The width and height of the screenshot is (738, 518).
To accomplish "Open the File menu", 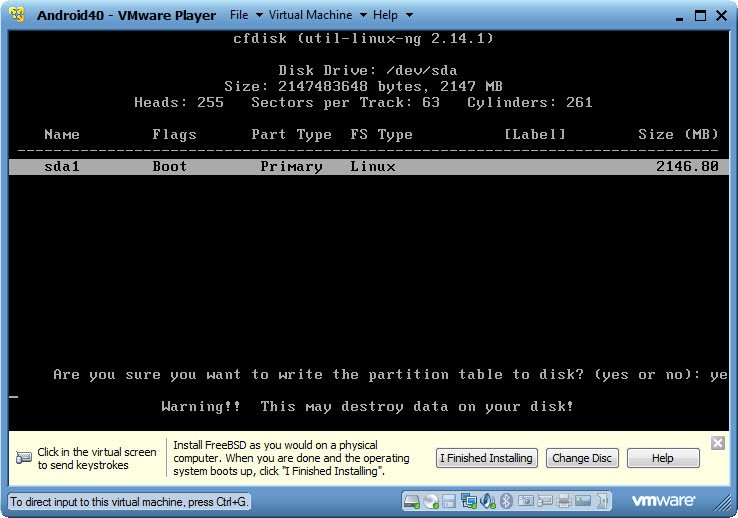I will point(239,15).
